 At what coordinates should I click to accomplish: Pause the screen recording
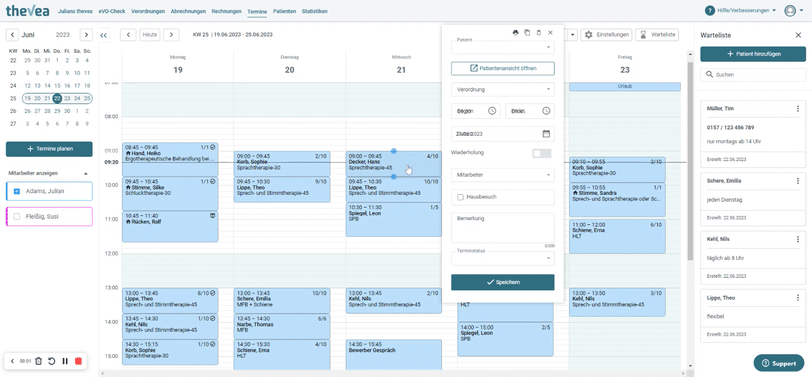click(x=65, y=361)
